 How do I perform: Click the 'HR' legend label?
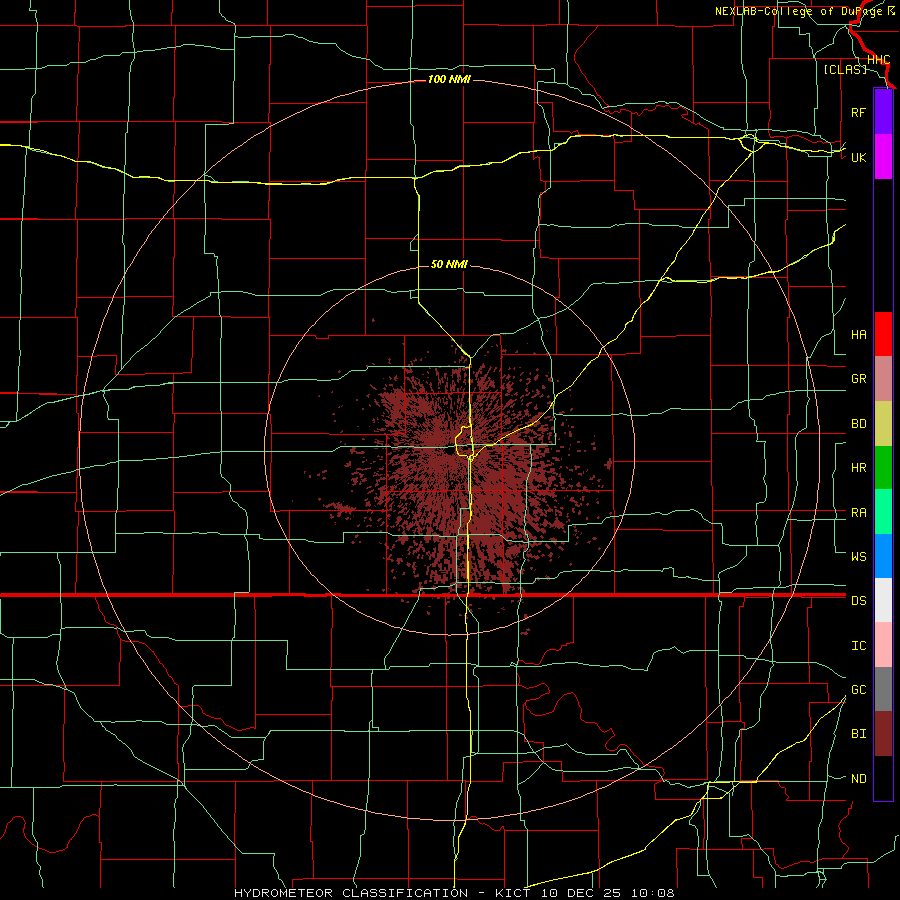tap(858, 468)
